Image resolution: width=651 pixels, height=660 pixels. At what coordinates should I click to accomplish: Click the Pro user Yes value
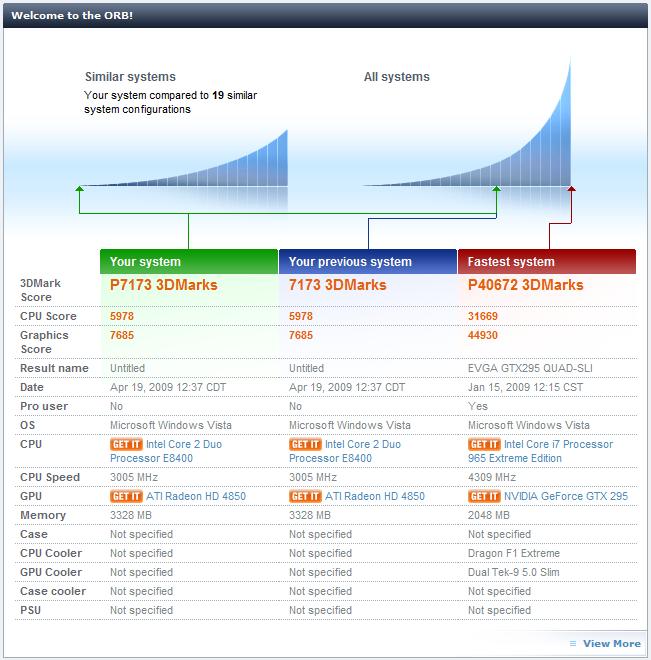[478, 406]
